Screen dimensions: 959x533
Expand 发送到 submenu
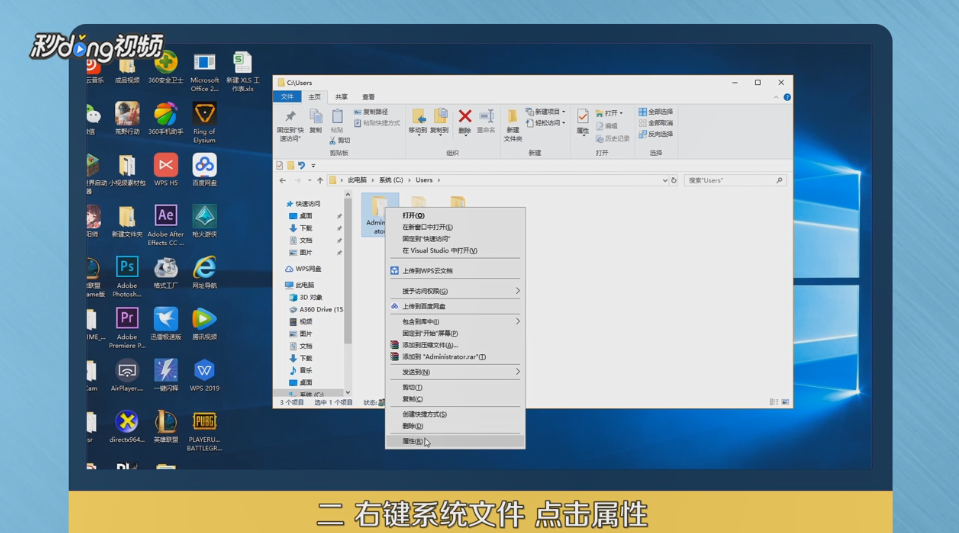[x=454, y=372]
